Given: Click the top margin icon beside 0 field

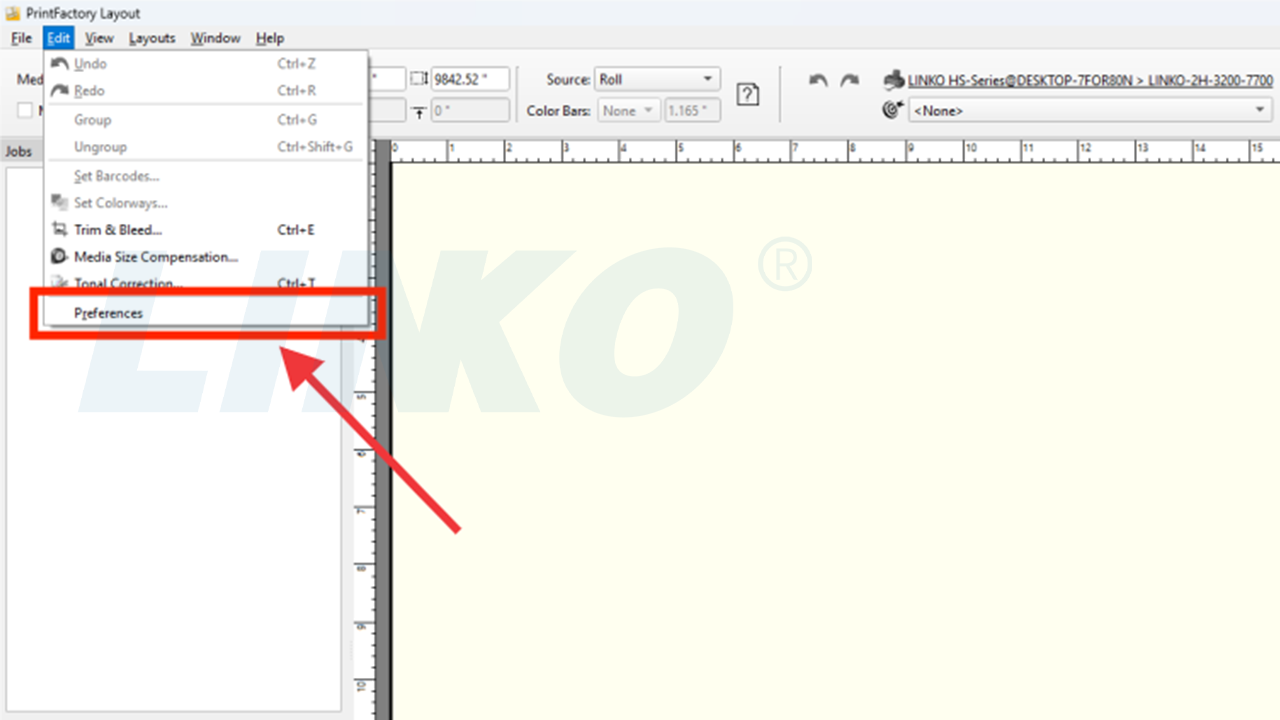Looking at the screenshot, I should 419,111.
